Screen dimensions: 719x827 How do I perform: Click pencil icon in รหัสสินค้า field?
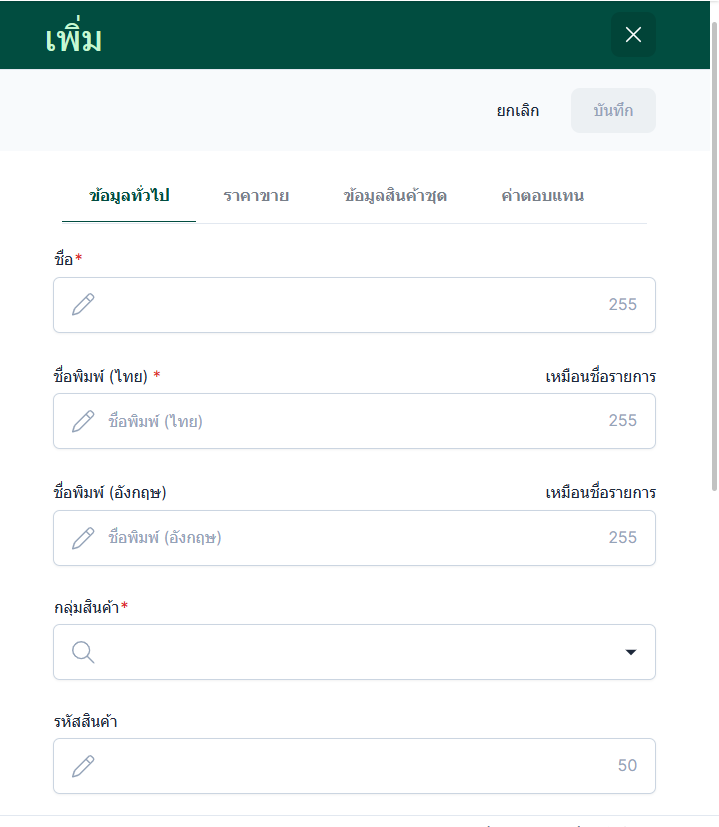pyautogui.click(x=83, y=766)
